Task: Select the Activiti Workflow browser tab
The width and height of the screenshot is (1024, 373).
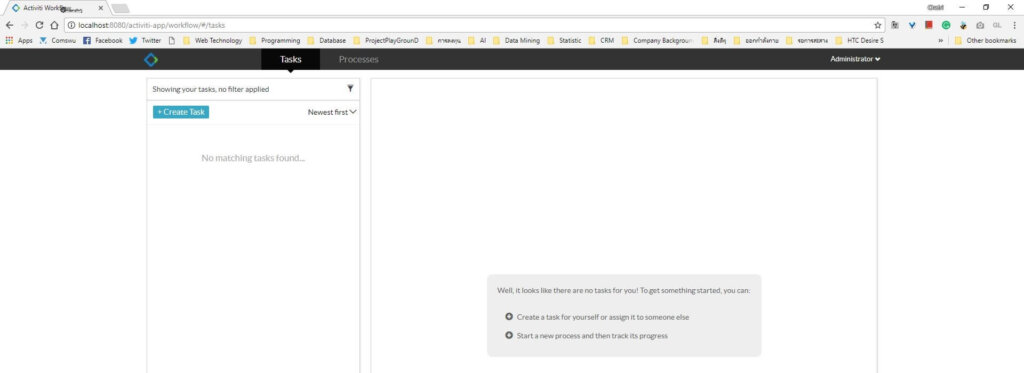Action: pos(55,8)
